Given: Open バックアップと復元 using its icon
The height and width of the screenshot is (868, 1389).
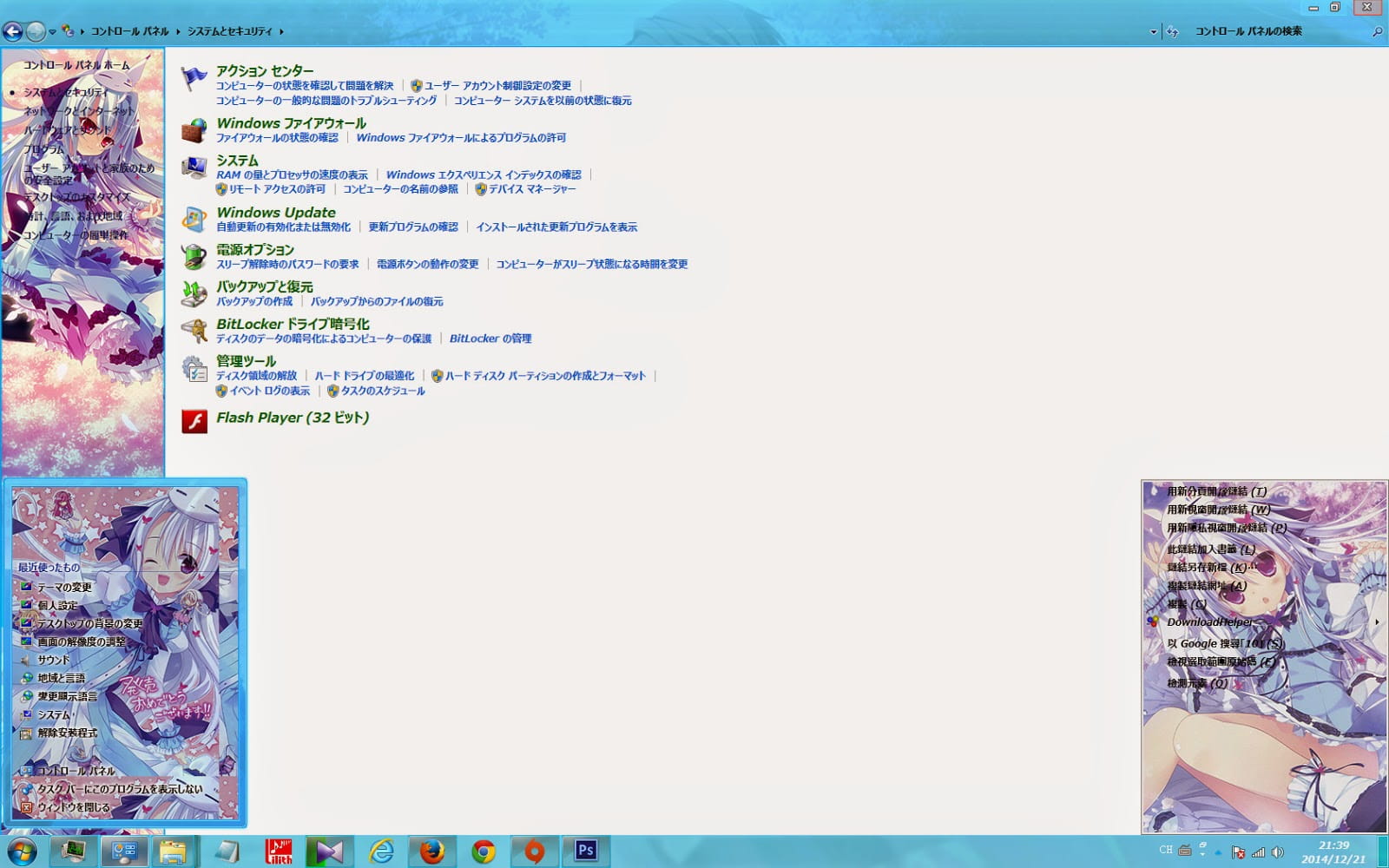Looking at the screenshot, I should (193, 293).
